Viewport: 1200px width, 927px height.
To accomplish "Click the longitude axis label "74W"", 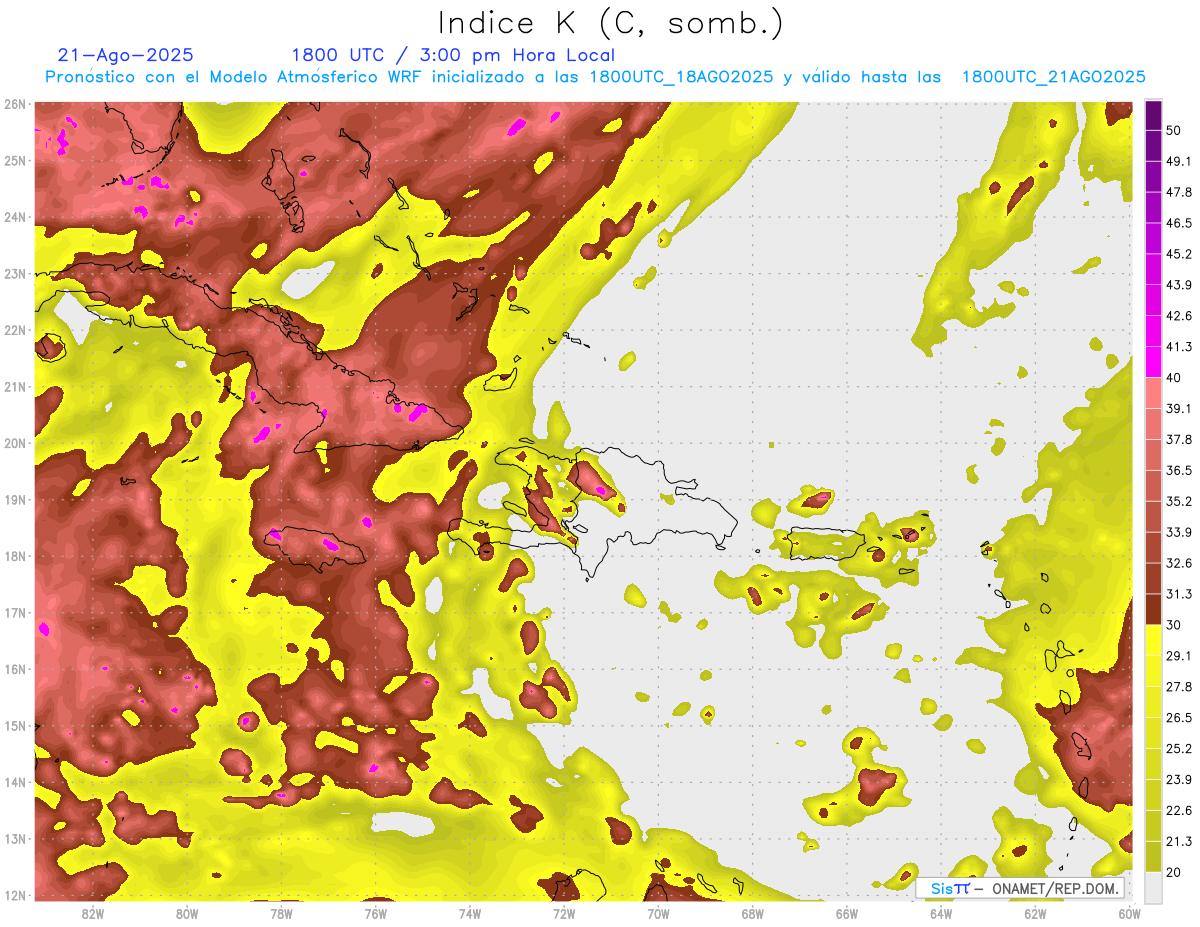I will (x=470, y=913).
